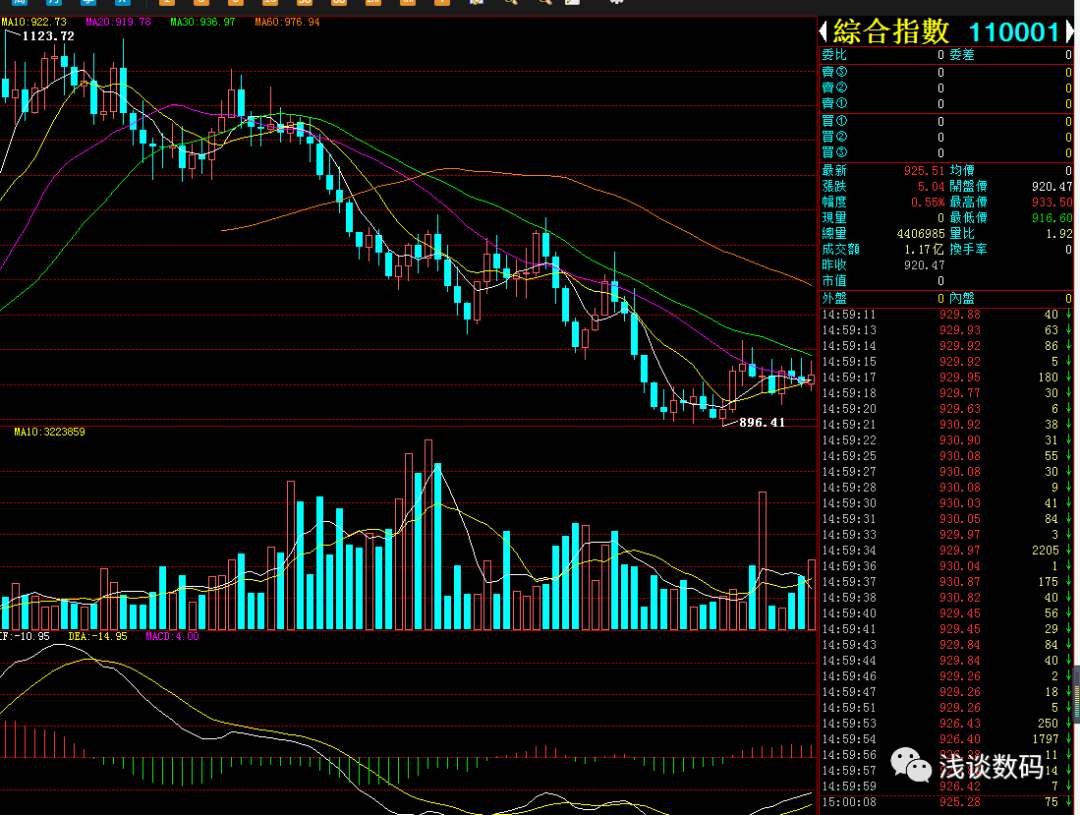Viewport: 1080px width, 815px height.
Task: Click the DEA:-14.95 indicator label
Action: tap(98, 636)
